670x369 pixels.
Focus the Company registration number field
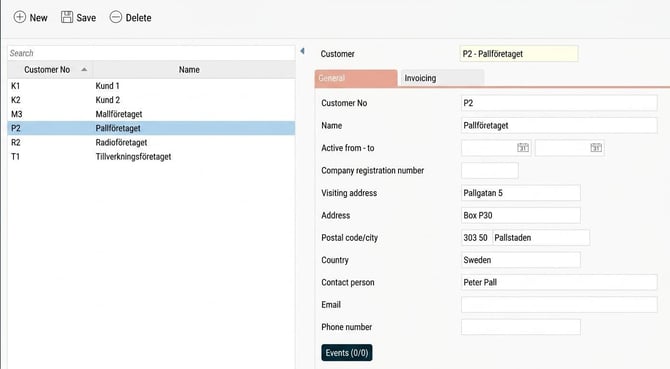[x=490, y=170]
